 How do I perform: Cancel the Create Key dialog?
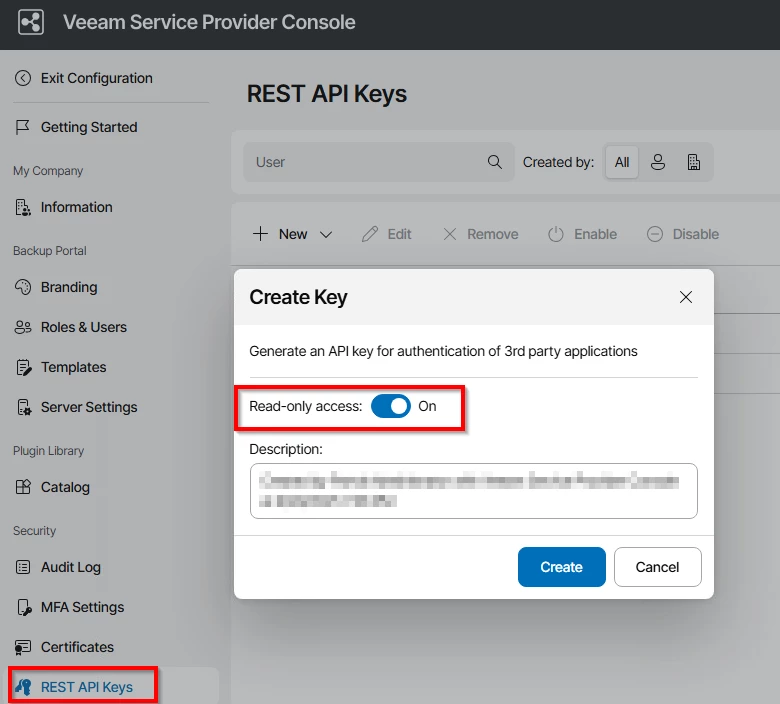[657, 567]
